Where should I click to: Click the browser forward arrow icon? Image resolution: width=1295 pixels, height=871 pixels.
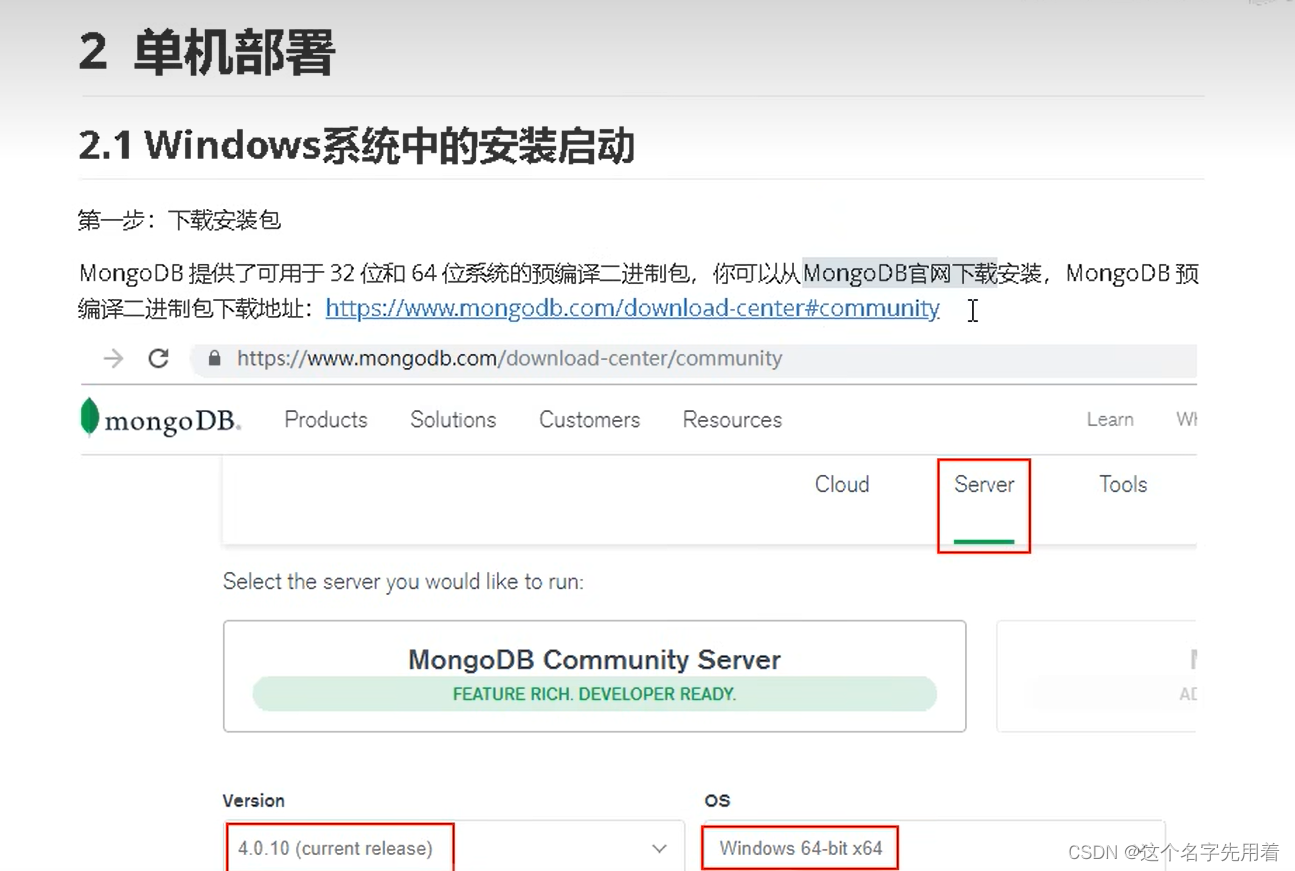coord(114,358)
